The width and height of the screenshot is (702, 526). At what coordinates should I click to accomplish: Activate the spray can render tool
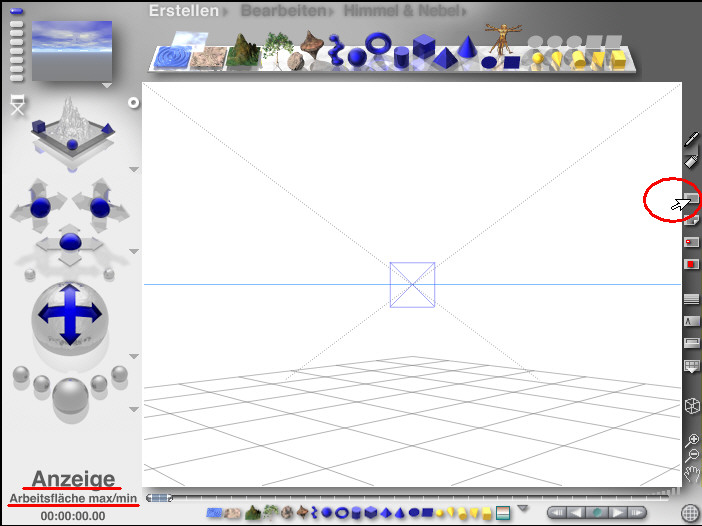coord(691,161)
